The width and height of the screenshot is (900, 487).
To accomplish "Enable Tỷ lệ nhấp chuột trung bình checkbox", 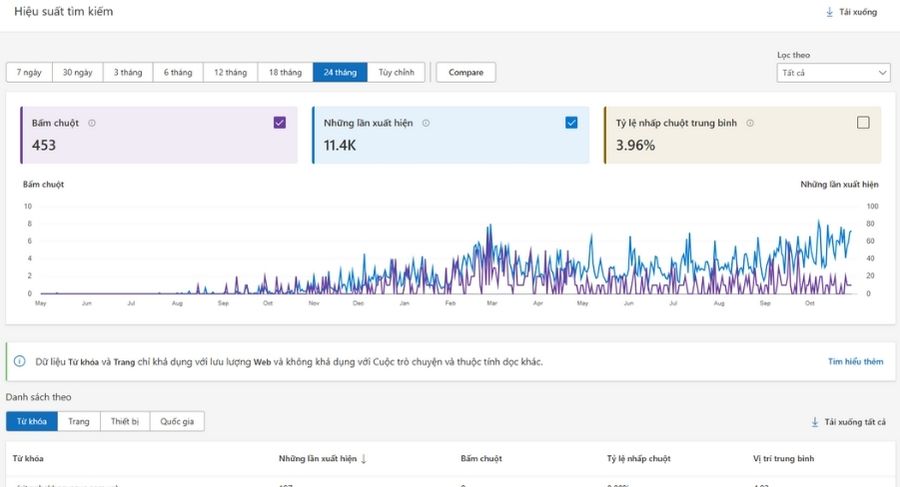I will click(x=863, y=123).
